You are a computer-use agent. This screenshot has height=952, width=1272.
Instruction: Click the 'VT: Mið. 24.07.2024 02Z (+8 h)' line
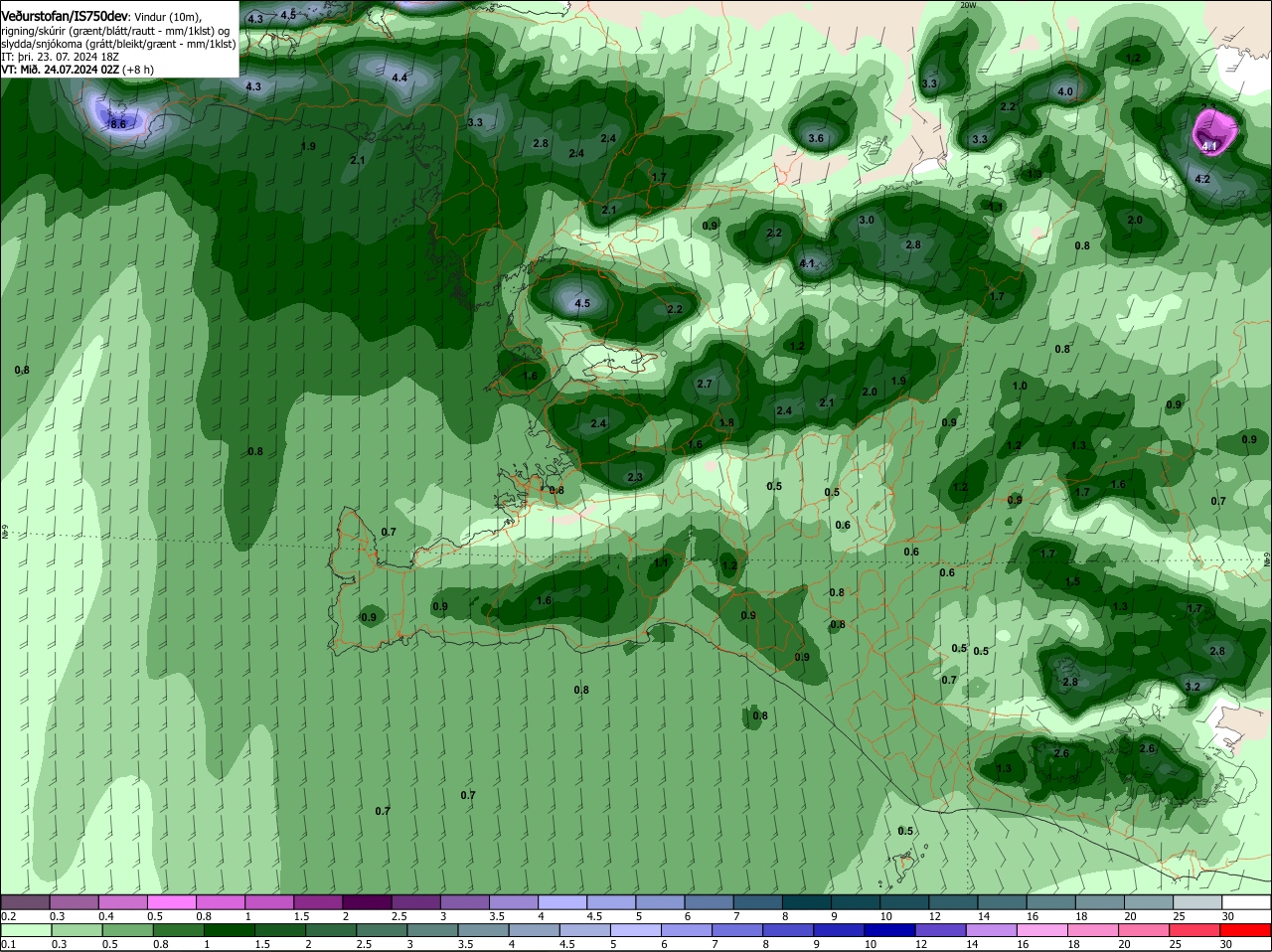tap(78, 70)
